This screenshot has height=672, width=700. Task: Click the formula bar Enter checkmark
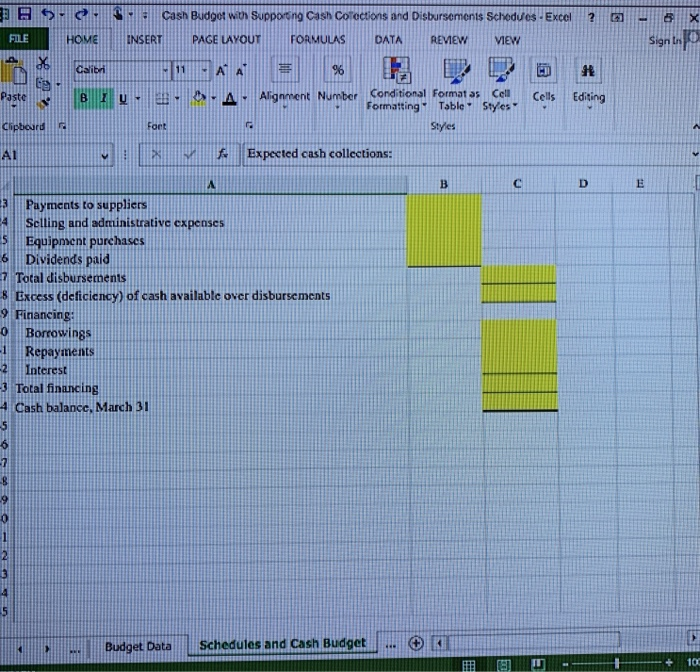tap(190, 154)
